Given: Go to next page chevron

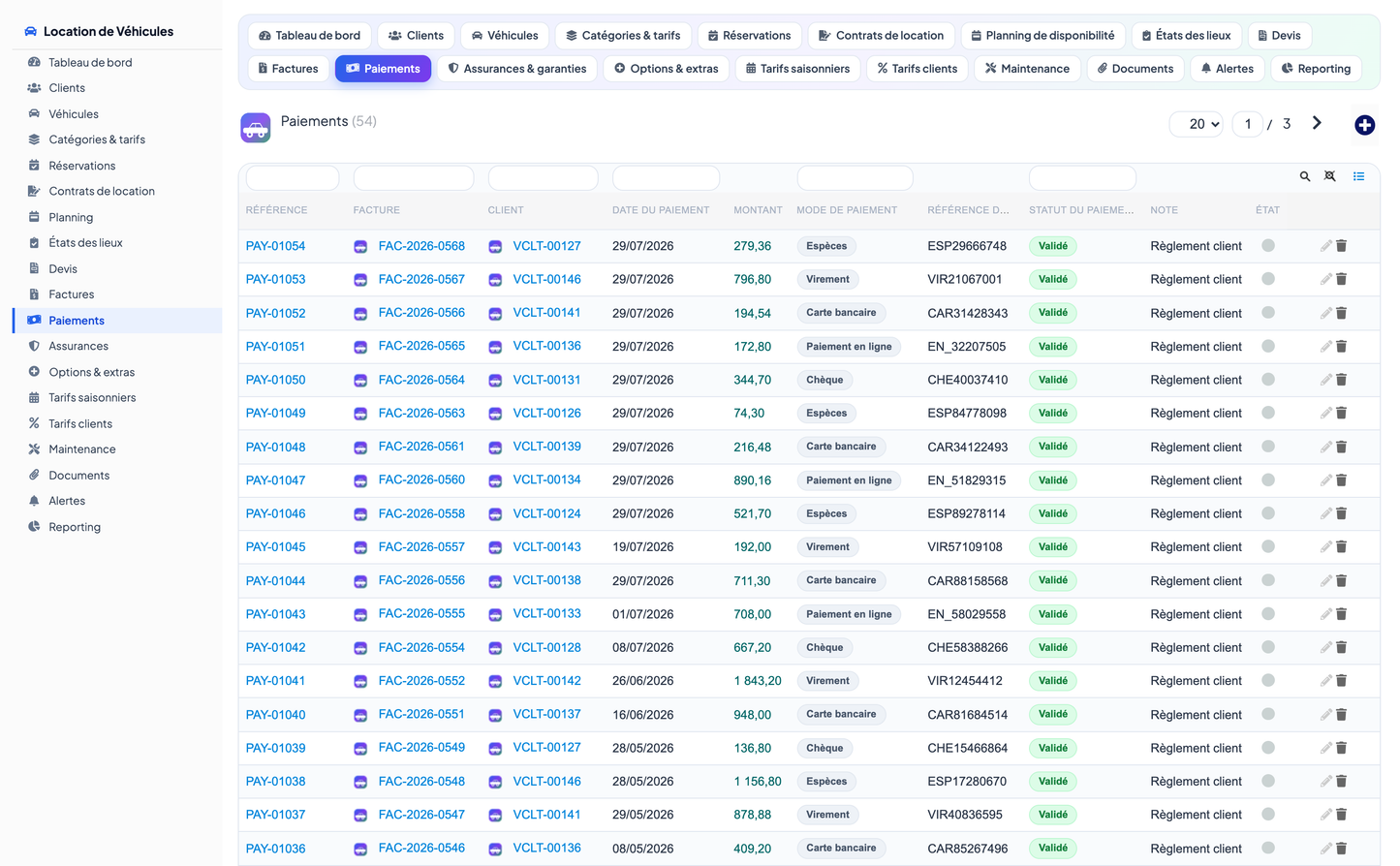Looking at the screenshot, I should coord(1317,123).
